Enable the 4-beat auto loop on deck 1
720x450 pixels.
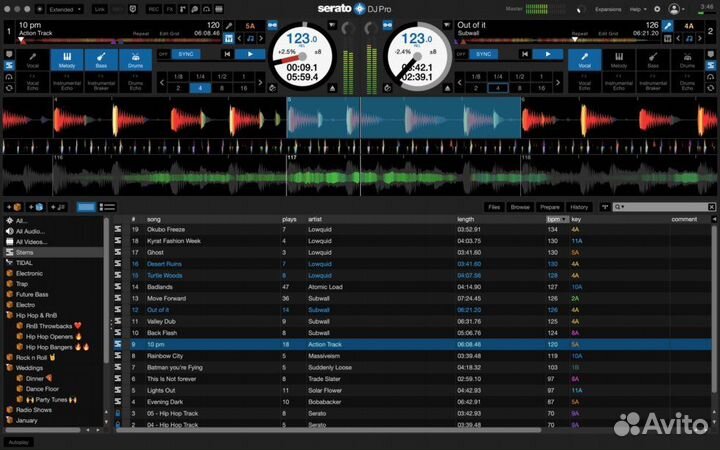[200, 88]
